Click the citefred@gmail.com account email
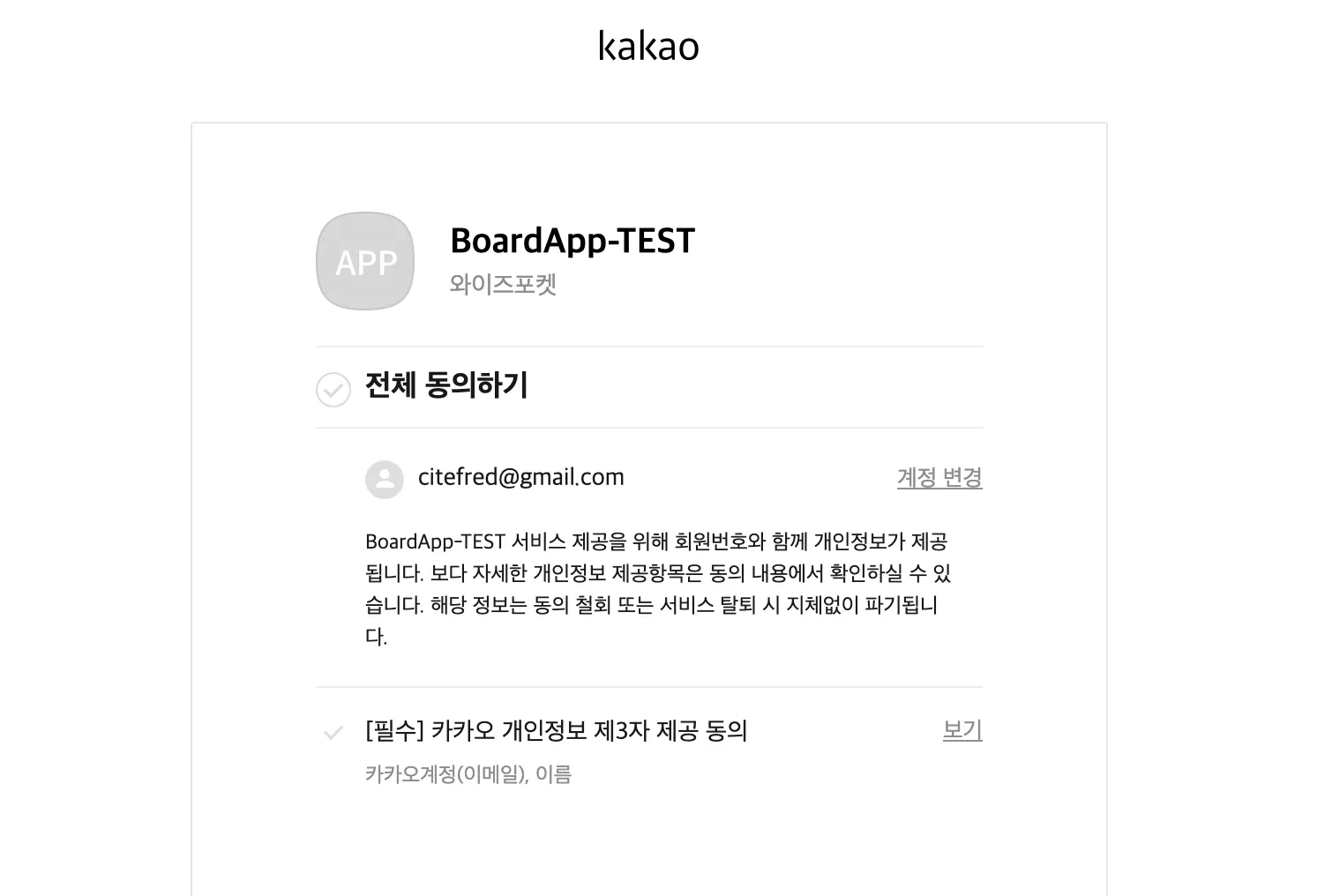Image resolution: width=1332 pixels, height=896 pixels. point(520,477)
